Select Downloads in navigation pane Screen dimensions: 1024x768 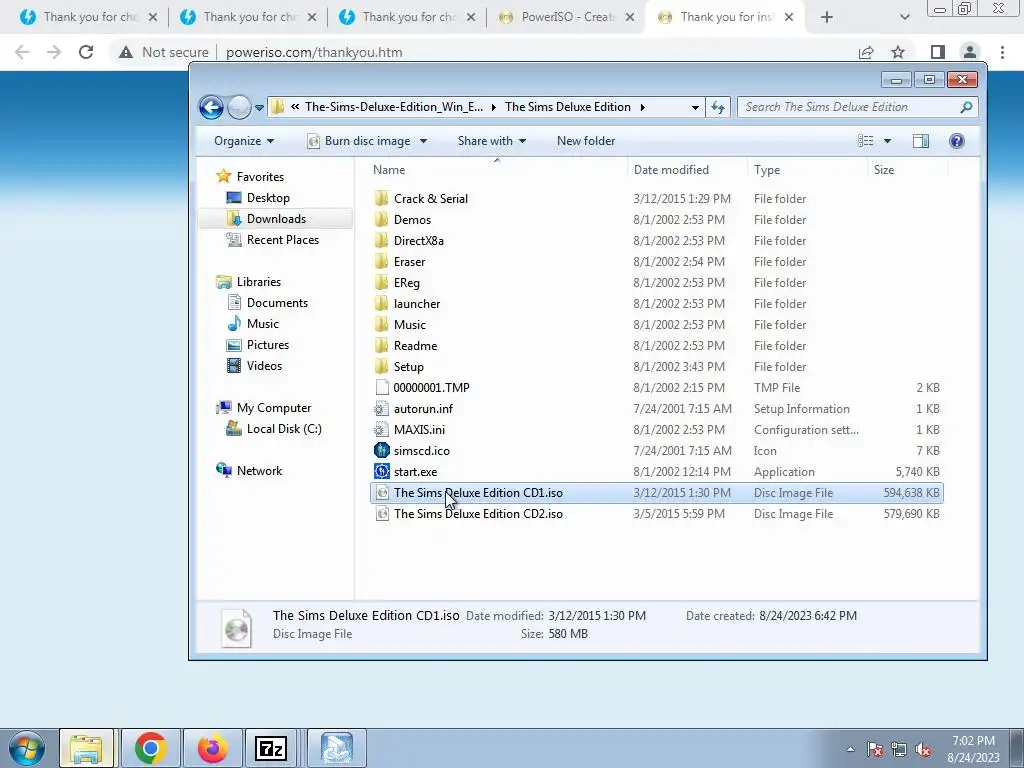point(276,219)
